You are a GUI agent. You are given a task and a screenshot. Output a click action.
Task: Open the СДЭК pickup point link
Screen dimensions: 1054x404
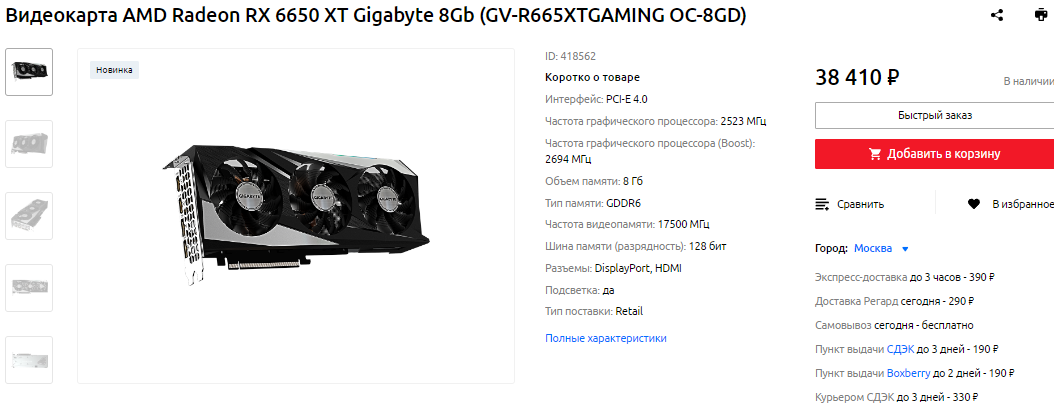[900, 349]
